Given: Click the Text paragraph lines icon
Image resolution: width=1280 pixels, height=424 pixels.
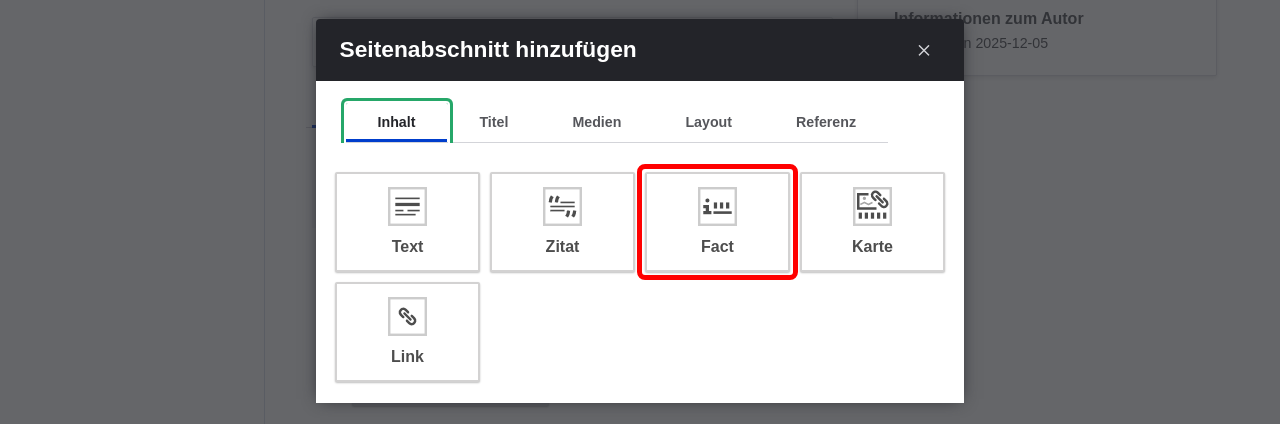Looking at the screenshot, I should 407,206.
